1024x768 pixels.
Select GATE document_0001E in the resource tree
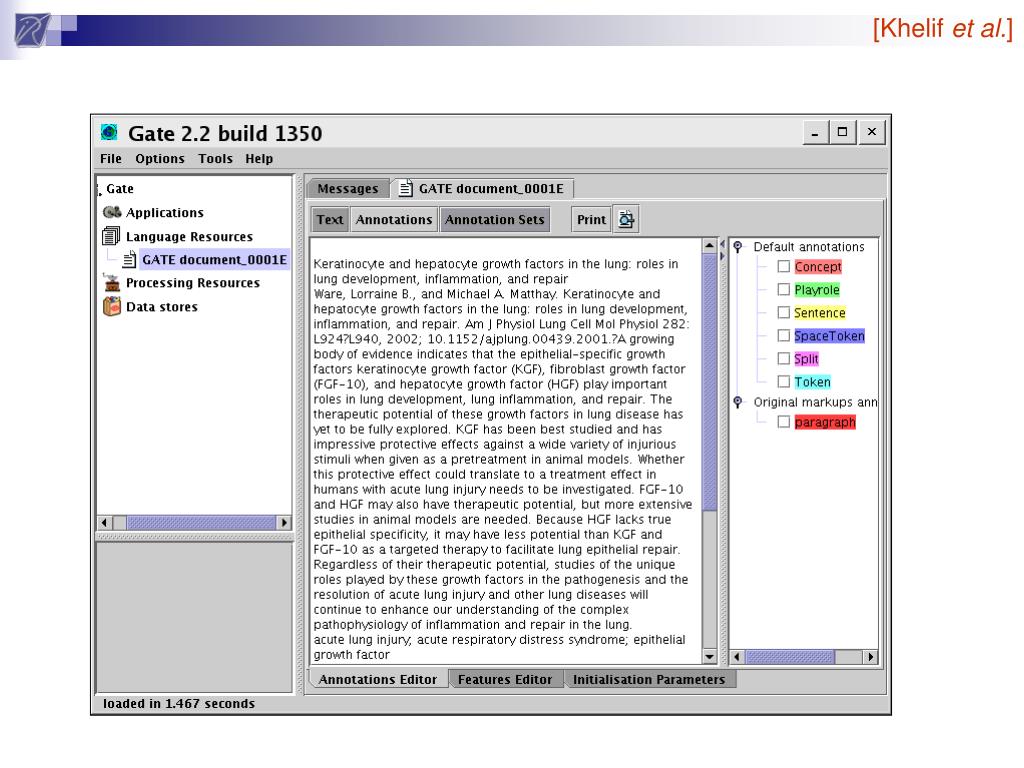pyautogui.click(x=214, y=259)
